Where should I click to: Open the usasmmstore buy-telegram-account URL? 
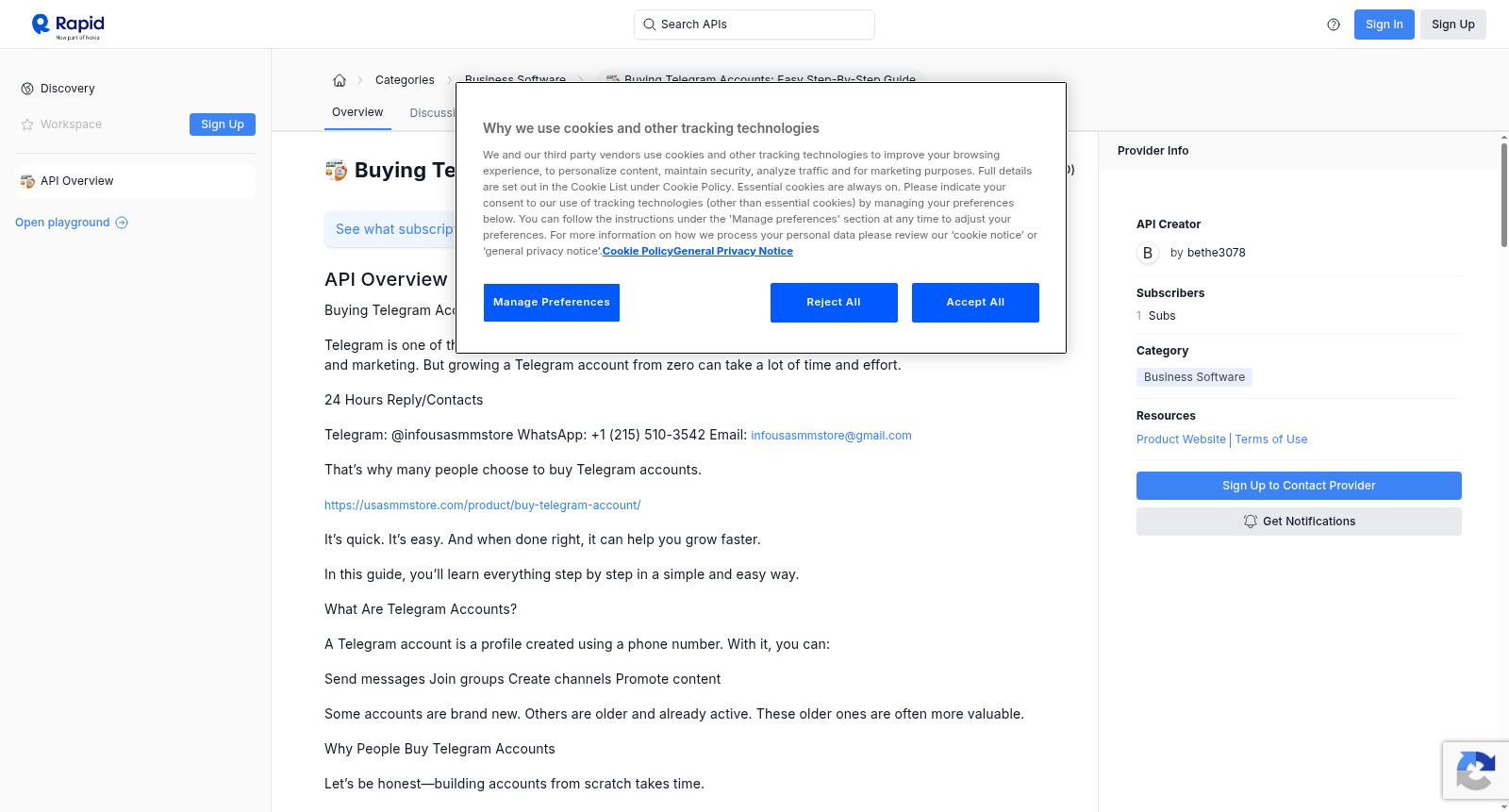[x=483, y=505]
